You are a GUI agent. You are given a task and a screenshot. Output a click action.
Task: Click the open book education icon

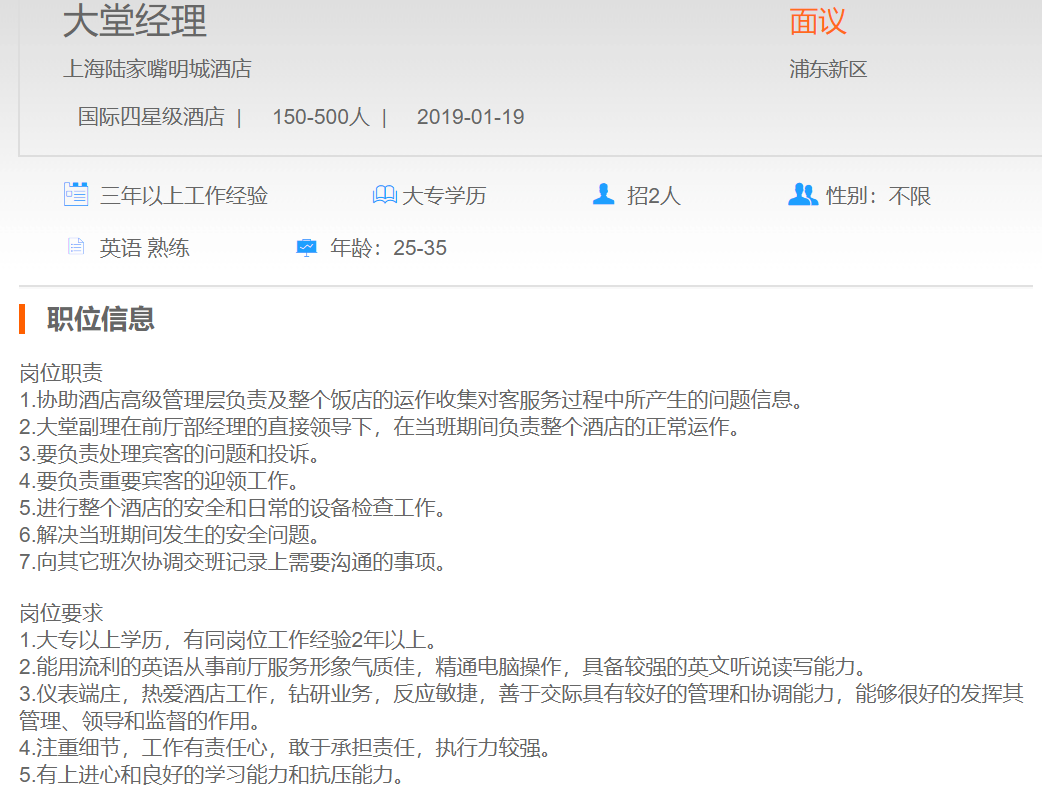384,195
